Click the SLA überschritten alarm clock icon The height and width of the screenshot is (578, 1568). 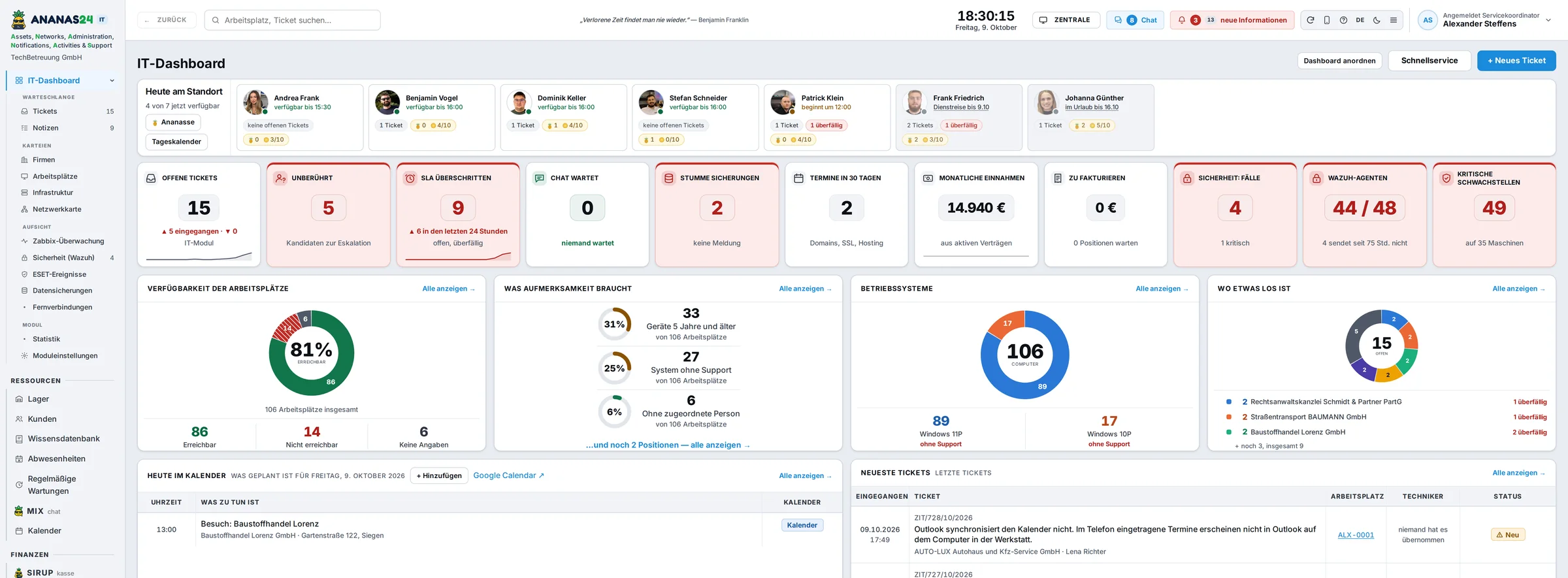tap(410, 178)
